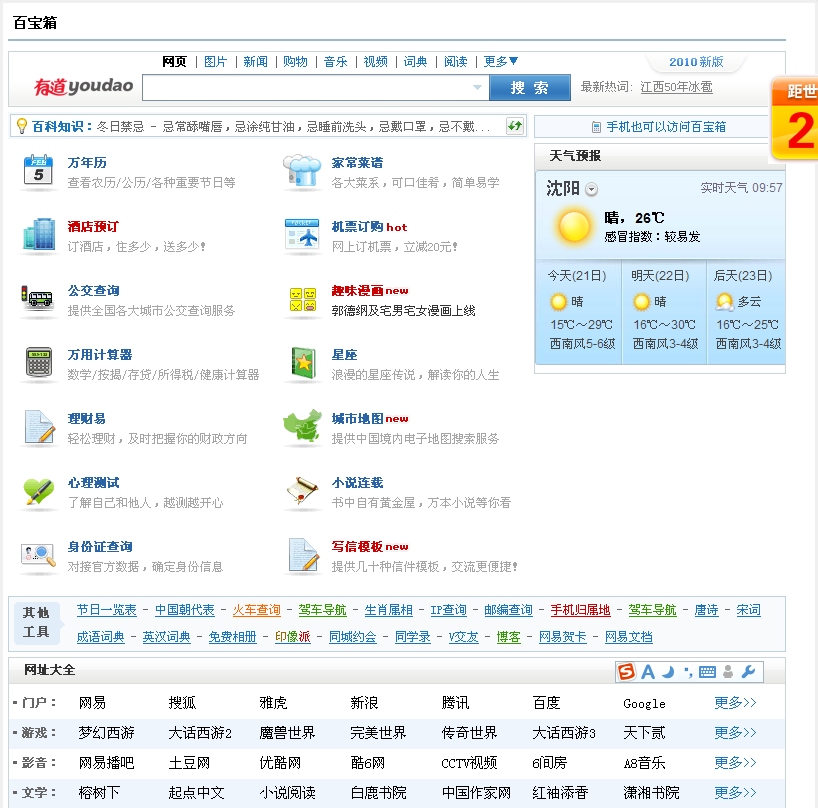Screen dimensions: 818x808
Task: Open the 网易贺卡 link
Action: 562,637
